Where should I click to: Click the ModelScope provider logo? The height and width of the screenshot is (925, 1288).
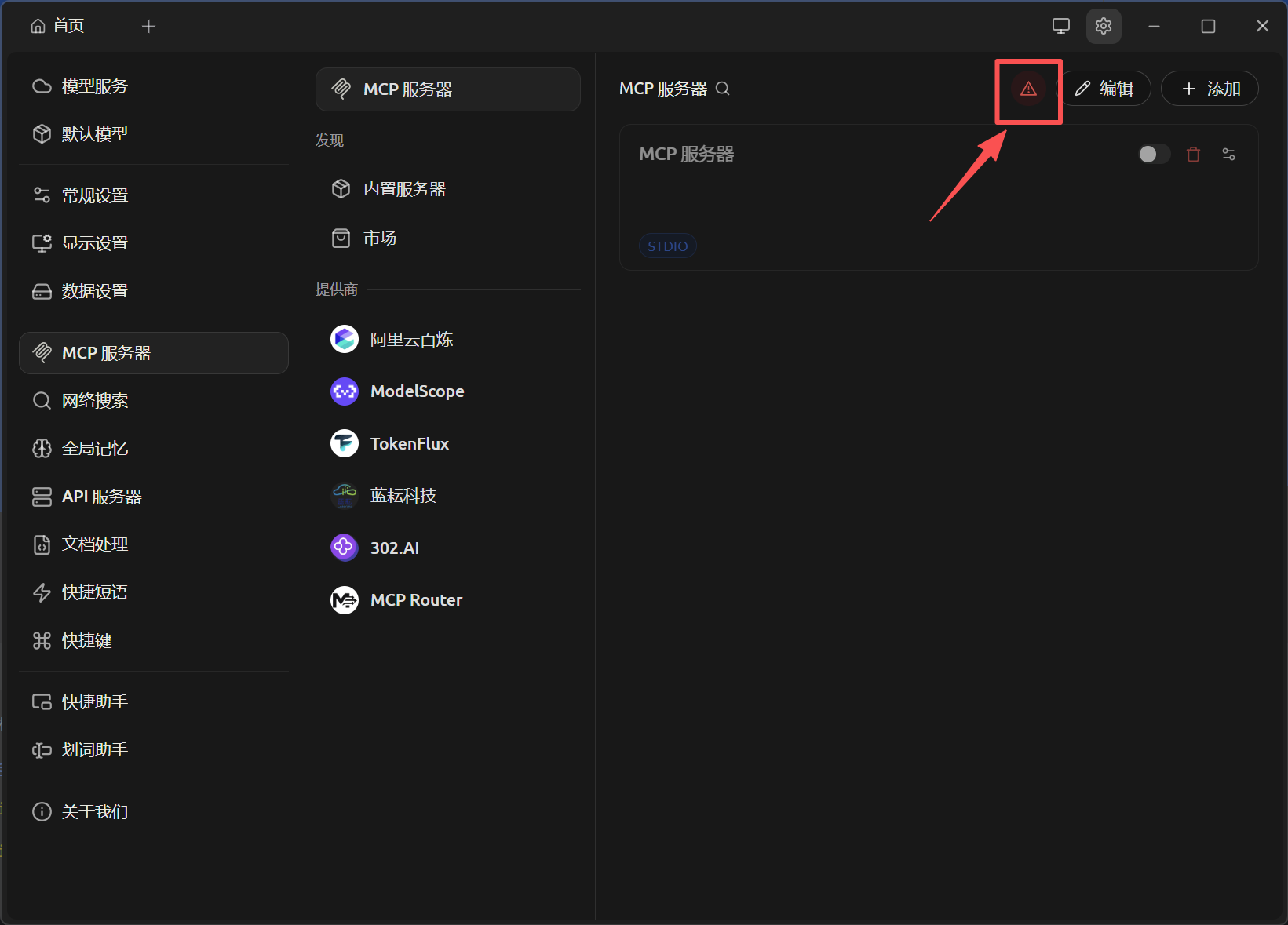pyautogui.click(x=345, y=391)
